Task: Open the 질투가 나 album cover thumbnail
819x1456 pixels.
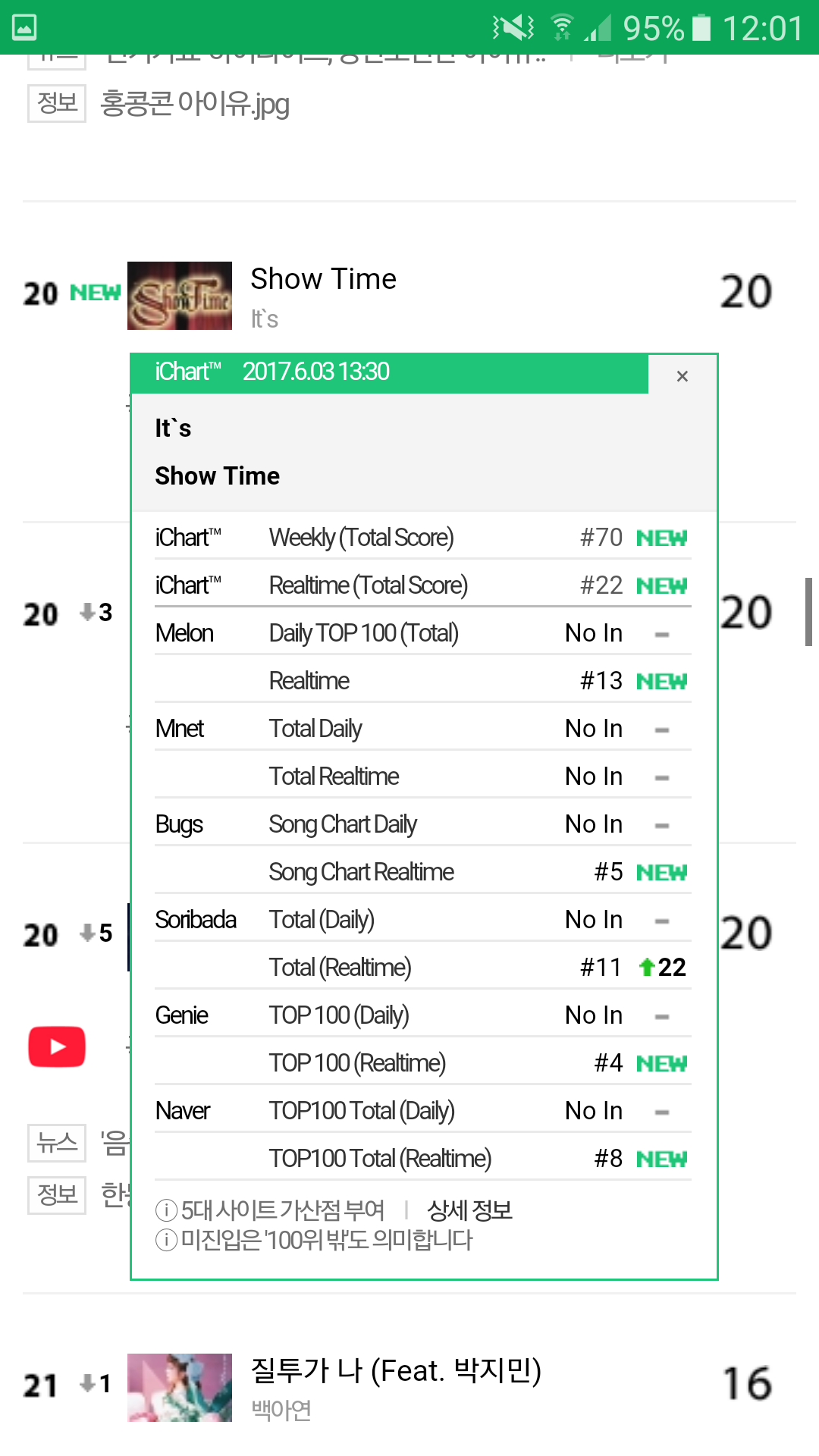Action: tap(180, 1387)
